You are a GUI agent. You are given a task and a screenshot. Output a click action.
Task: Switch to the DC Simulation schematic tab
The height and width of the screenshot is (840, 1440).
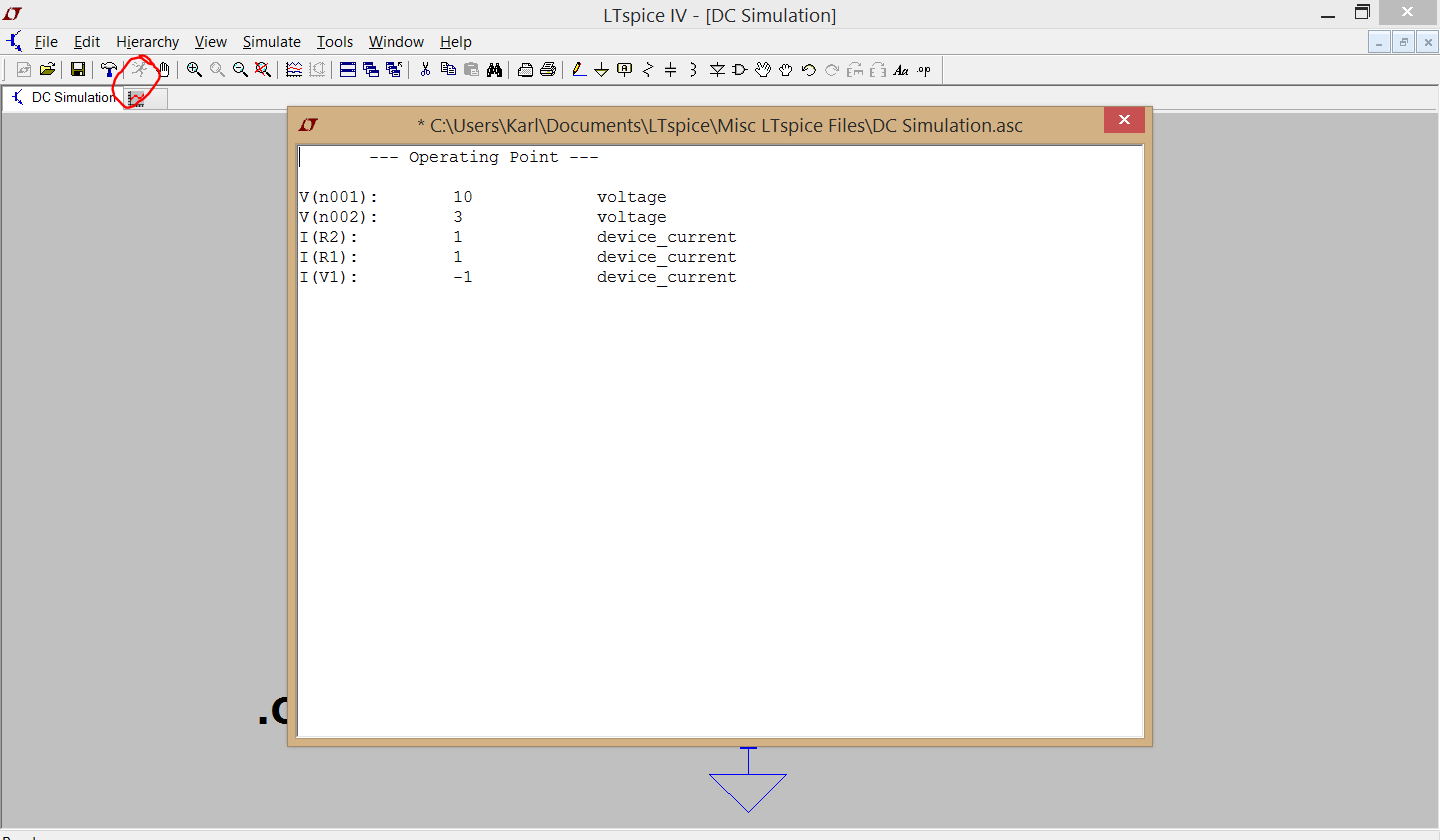tap(62, 97)
